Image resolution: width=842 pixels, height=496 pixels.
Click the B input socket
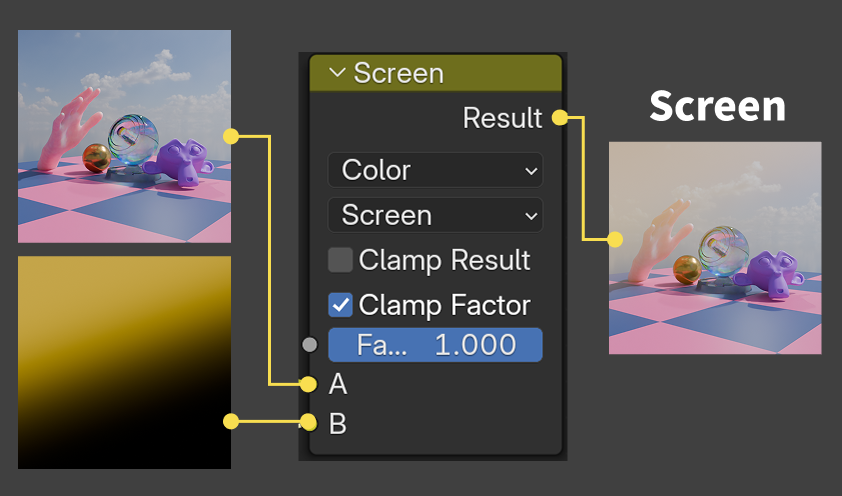point(308,422)
